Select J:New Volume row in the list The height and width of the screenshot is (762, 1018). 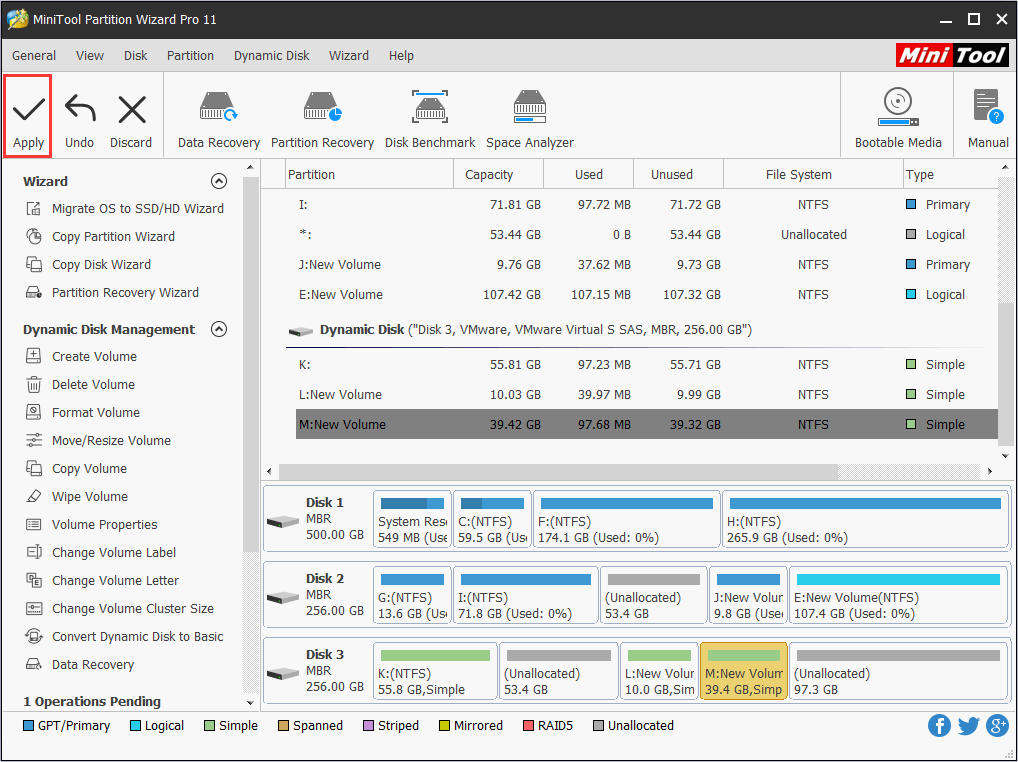[x=646, y=265]
